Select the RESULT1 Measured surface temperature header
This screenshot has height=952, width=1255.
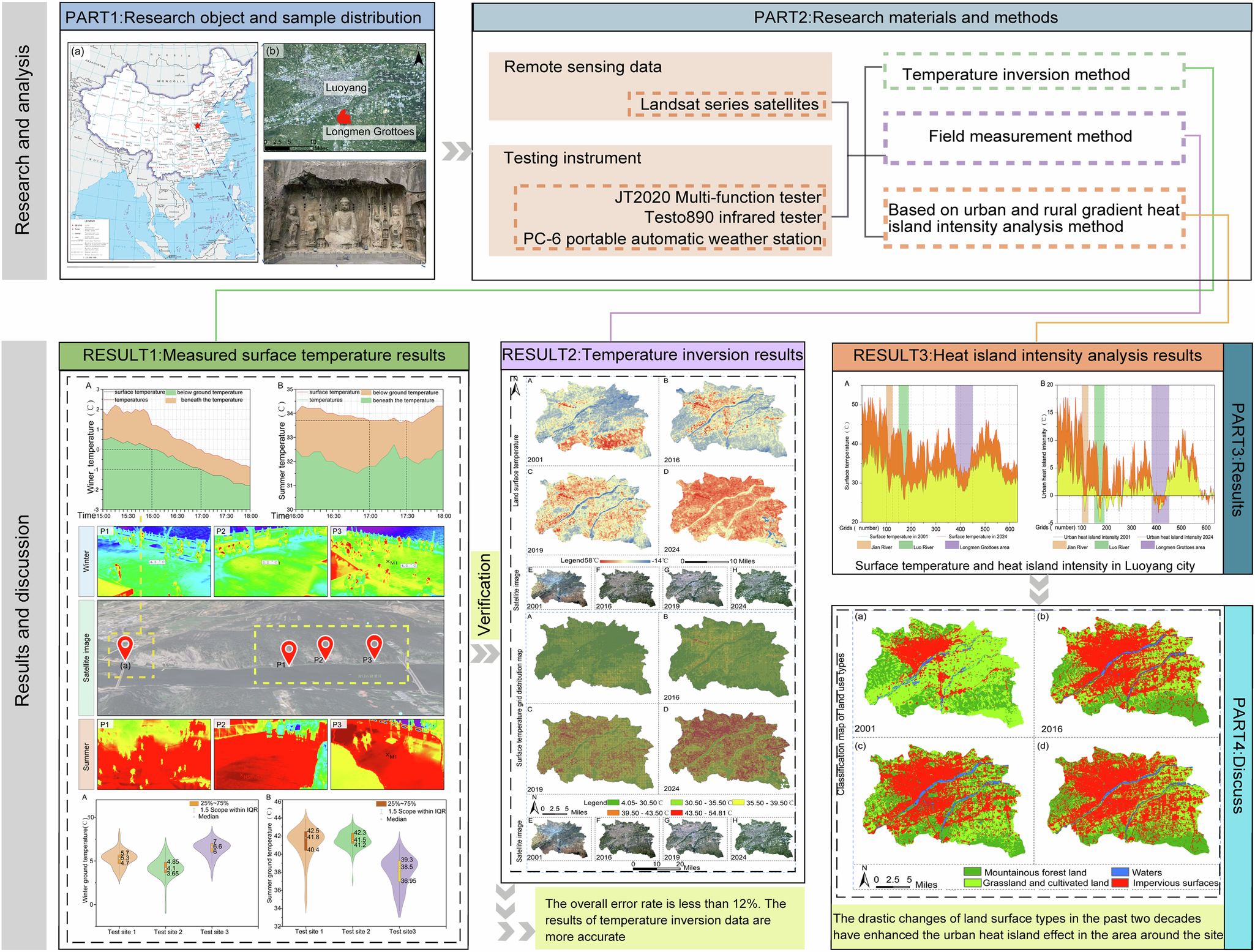(264, 356)
